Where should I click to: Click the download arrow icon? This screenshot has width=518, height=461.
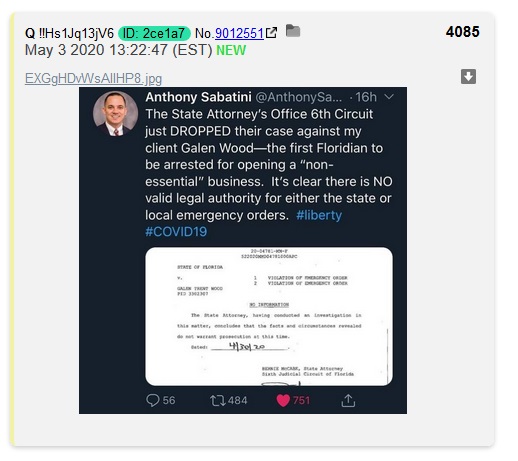468,77
